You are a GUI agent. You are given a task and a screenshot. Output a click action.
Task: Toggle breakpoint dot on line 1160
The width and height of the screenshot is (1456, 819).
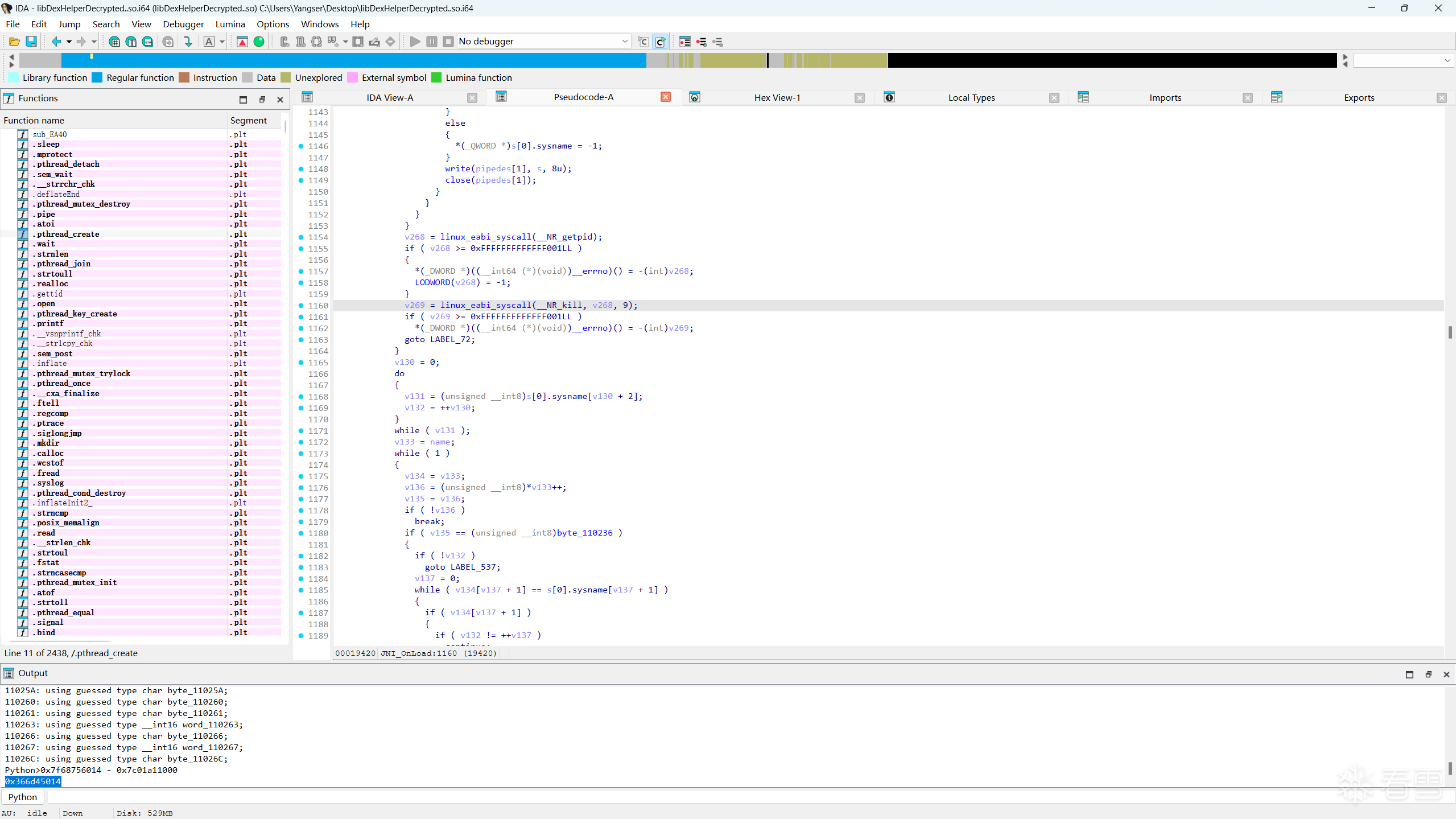301,306
